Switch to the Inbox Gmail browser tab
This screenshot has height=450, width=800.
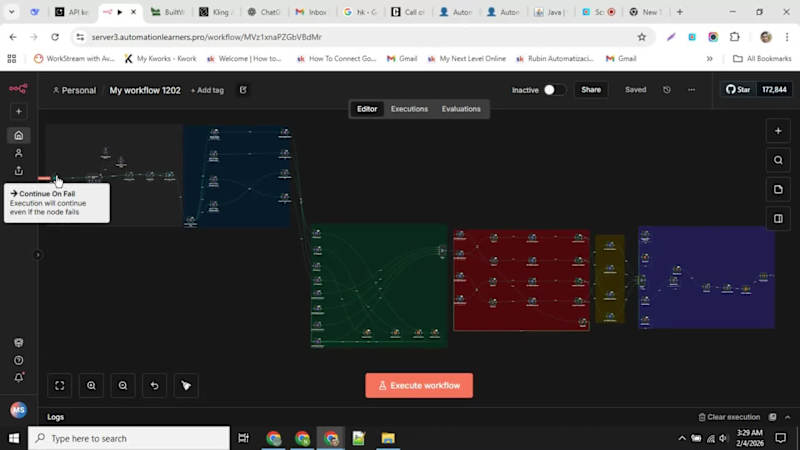pos(311,12)
